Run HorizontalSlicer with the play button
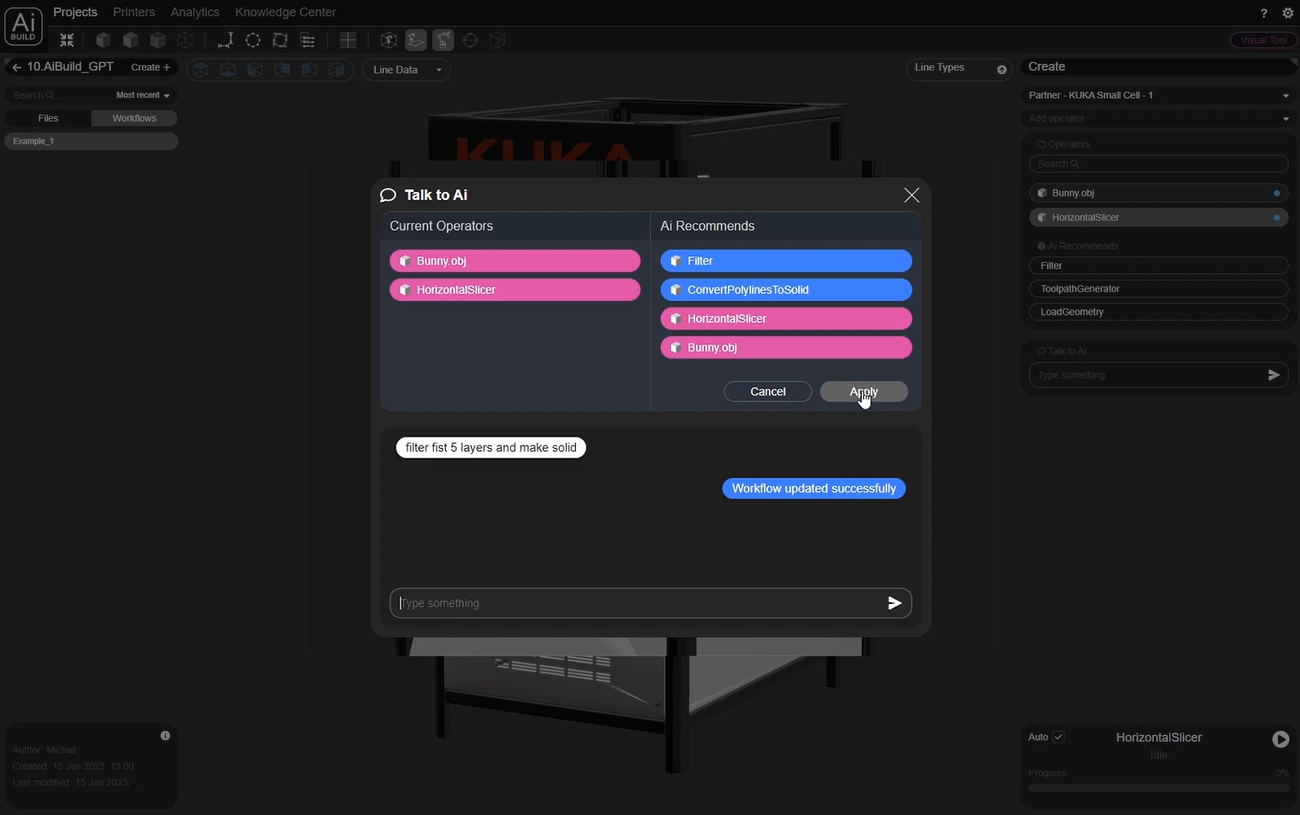 pos(1280,739)
